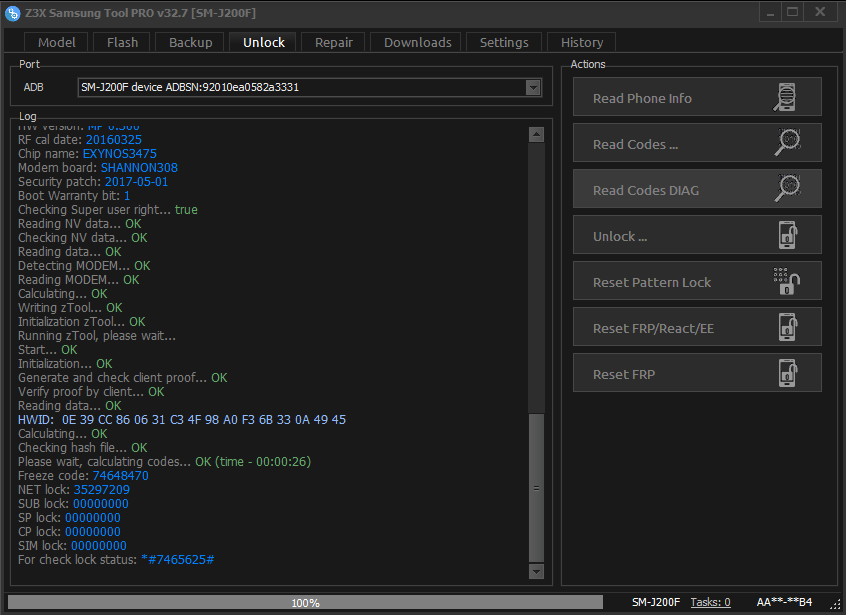The width and height of the screenshot is (846, 615).
Task: Click the NET lock code 35297209
Action: tap(101, 490)
